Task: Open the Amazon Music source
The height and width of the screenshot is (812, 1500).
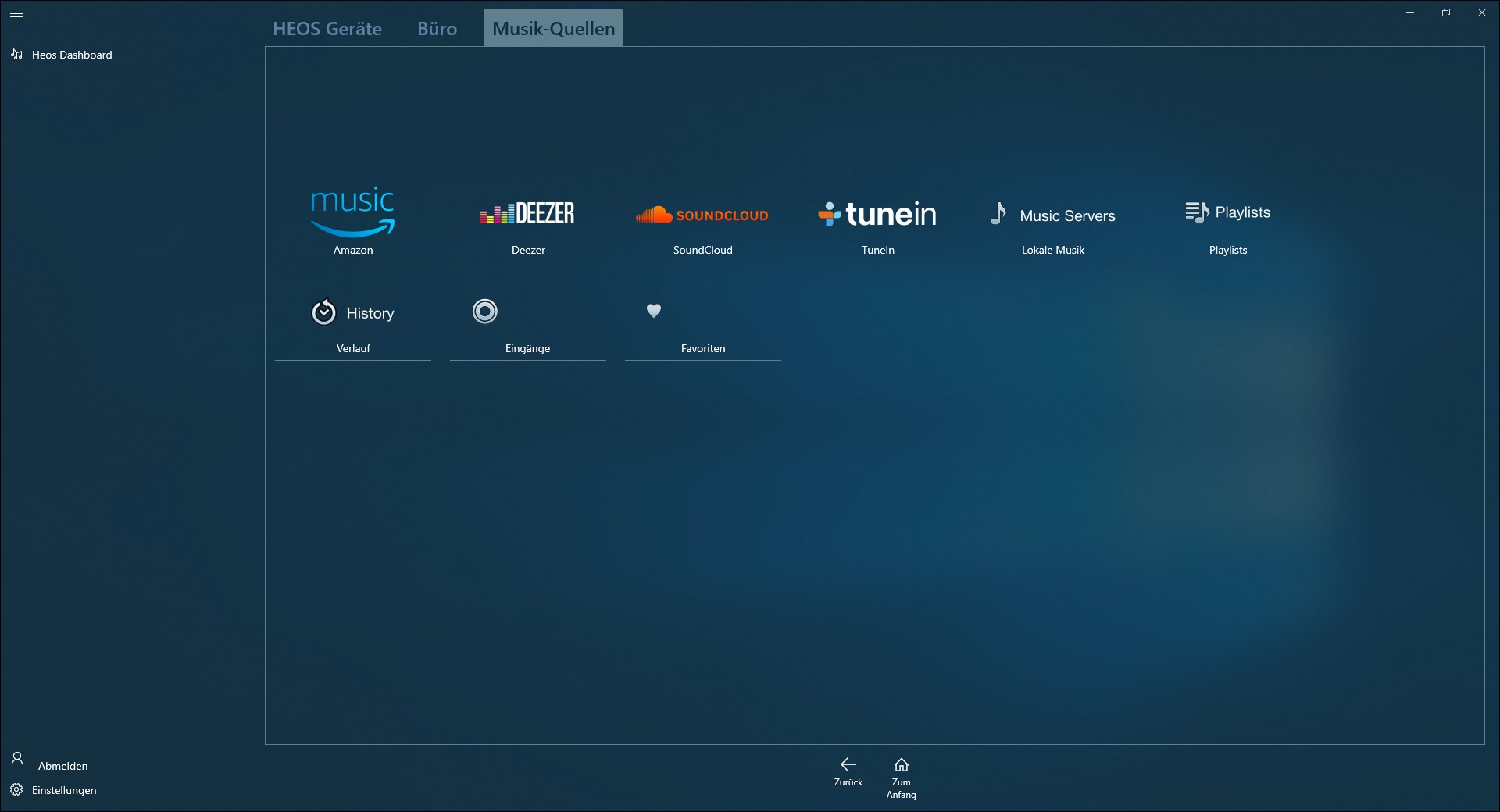Action: 353,221
